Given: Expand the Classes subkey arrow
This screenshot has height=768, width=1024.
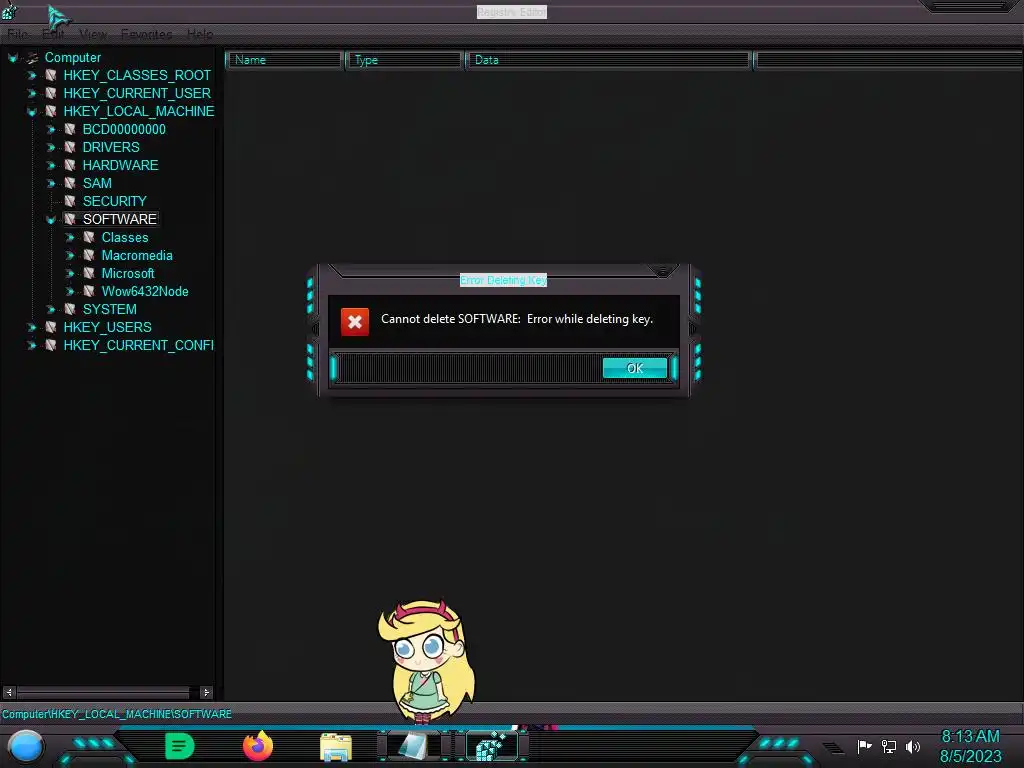Looking at the screenshot, I should [69, 238].
